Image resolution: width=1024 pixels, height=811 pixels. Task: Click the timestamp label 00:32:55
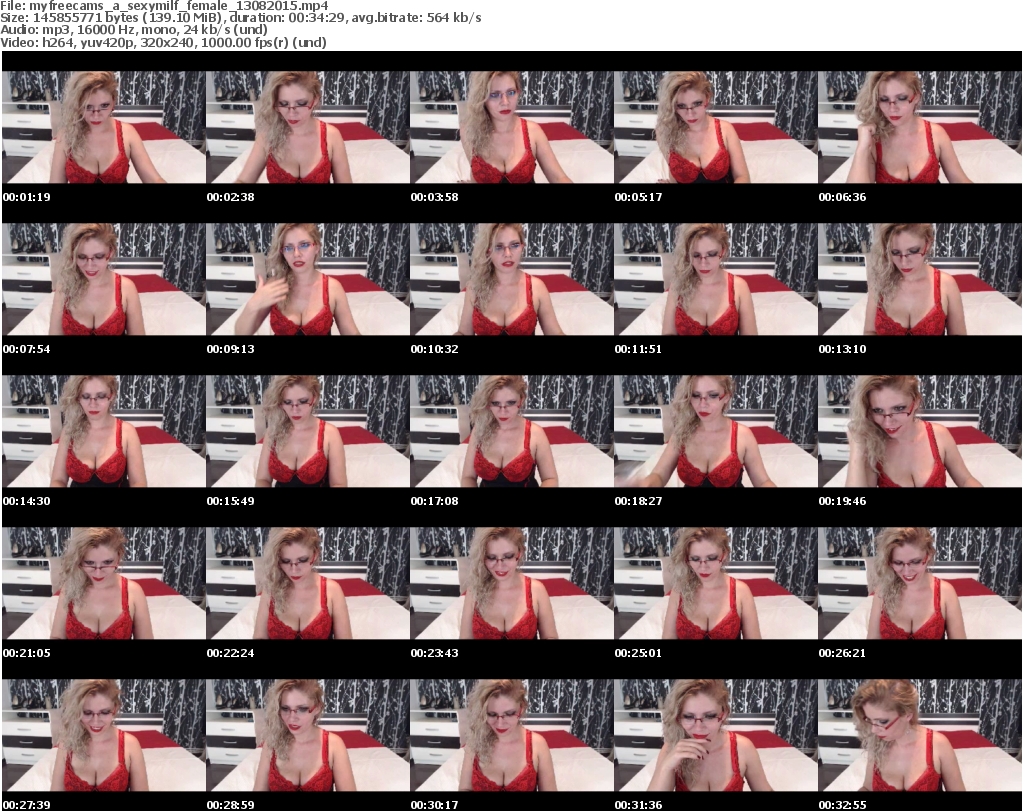[842, 805]
